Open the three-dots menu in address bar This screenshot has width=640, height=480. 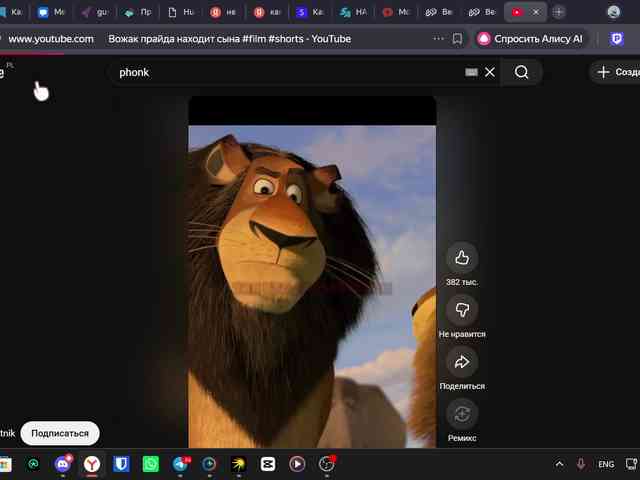(438, 39)
